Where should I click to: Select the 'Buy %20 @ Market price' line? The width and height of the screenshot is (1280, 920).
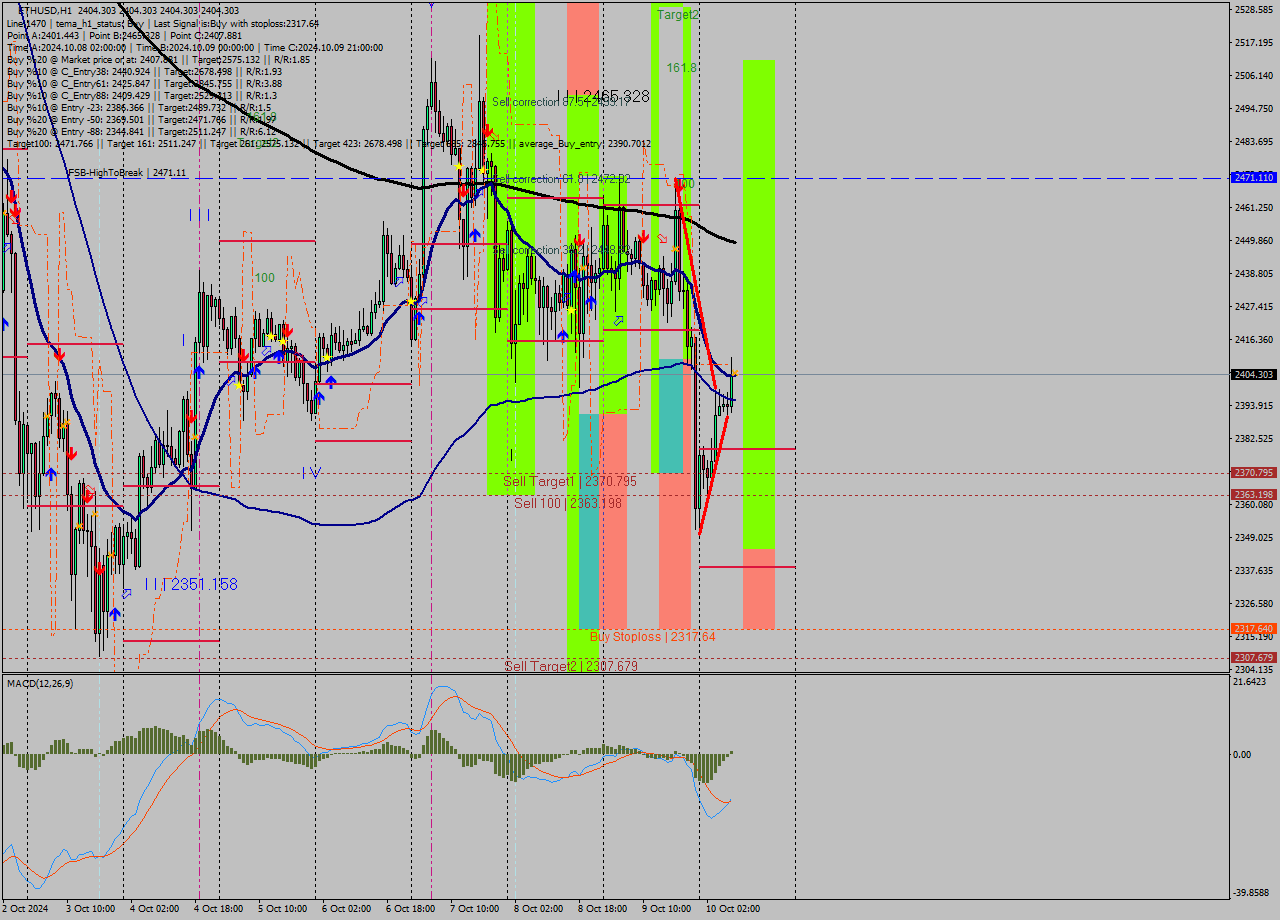click(158, 59)
